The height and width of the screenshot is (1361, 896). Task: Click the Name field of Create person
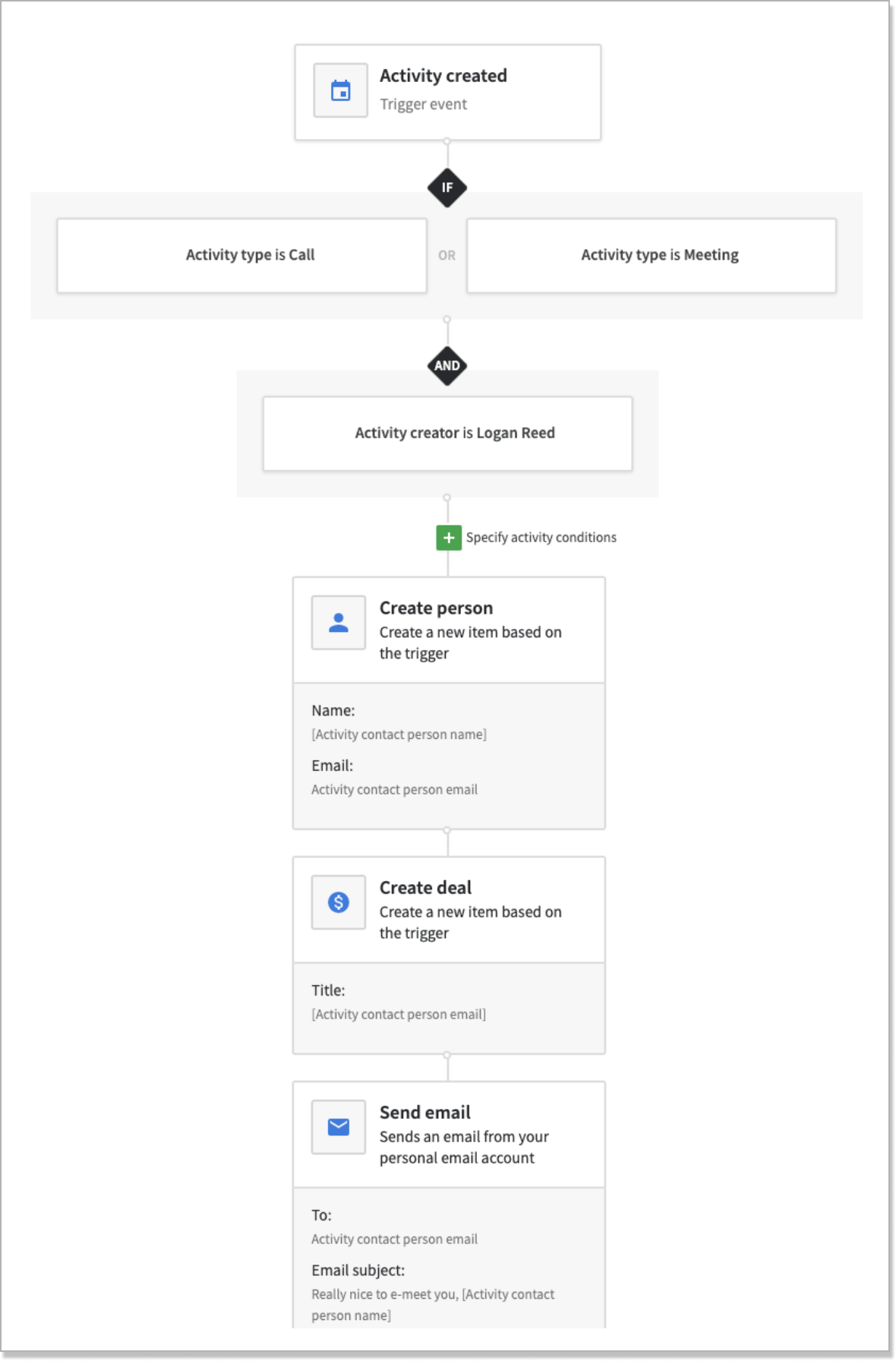click(399, 734)
